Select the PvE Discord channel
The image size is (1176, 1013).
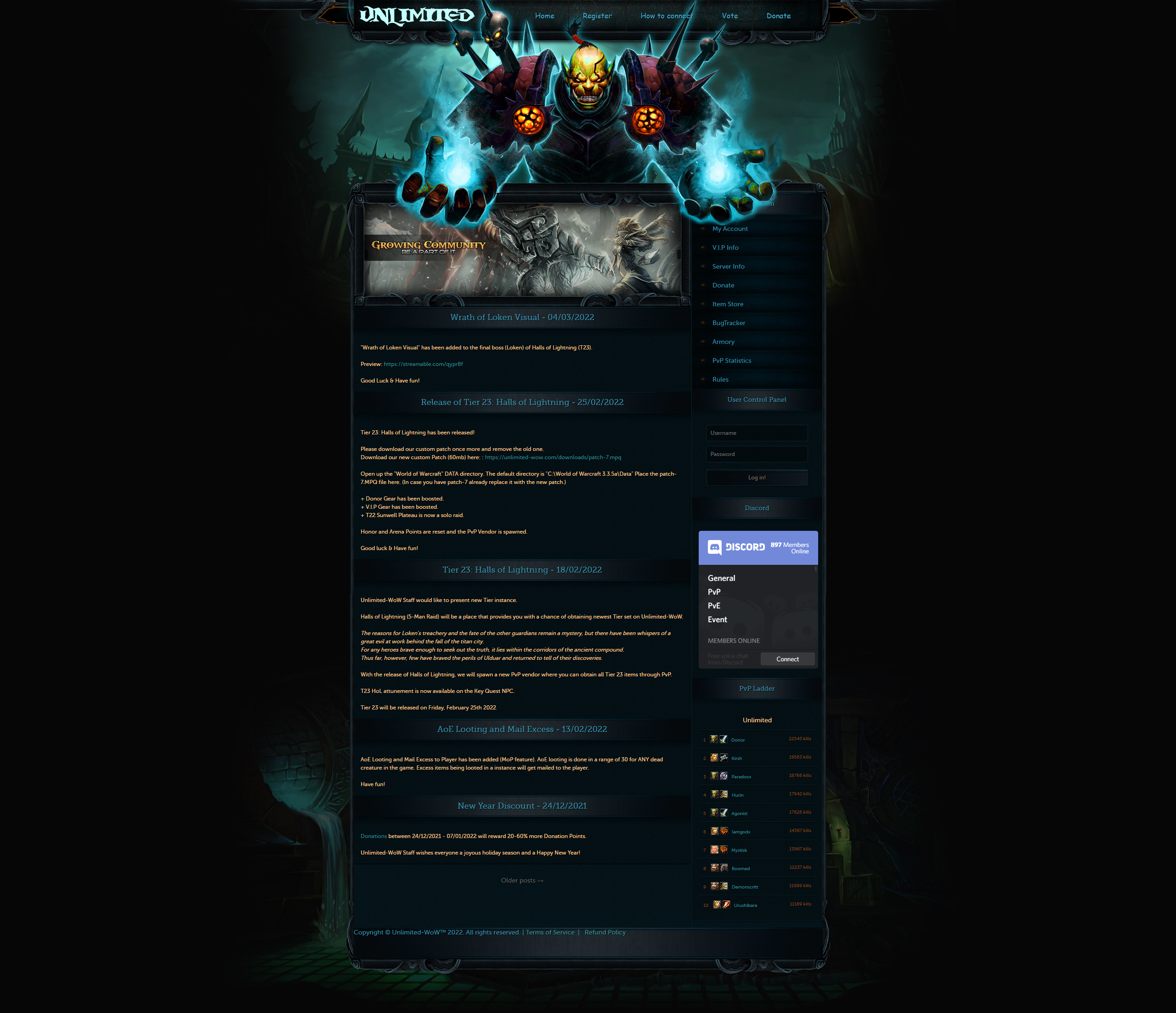point(714,606)
